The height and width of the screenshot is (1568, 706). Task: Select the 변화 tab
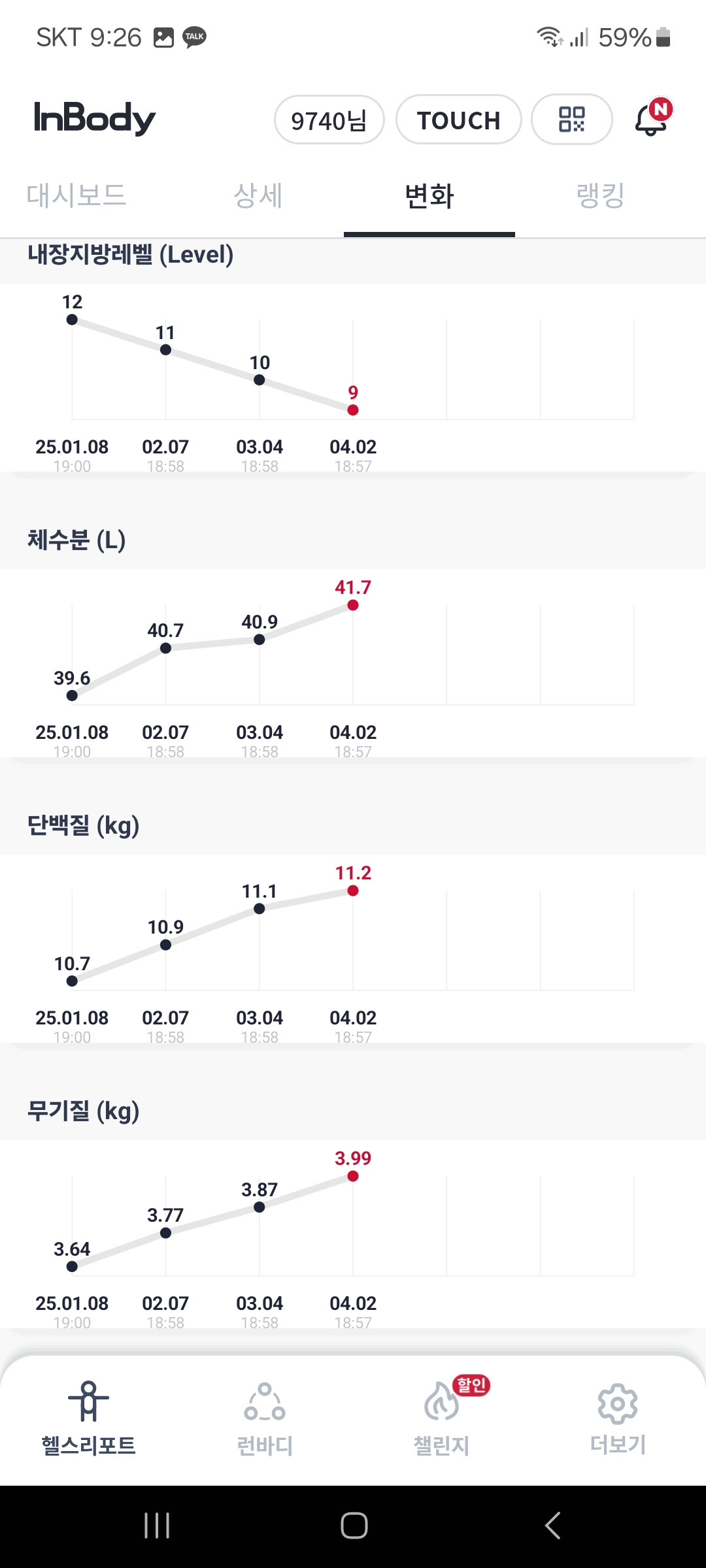[429, 195]
